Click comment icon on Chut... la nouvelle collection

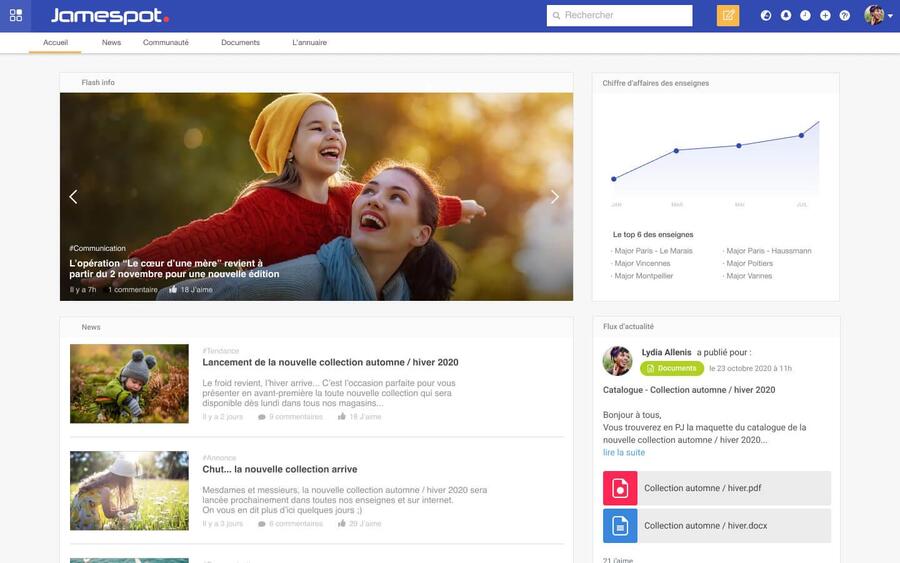coord(262,523)
